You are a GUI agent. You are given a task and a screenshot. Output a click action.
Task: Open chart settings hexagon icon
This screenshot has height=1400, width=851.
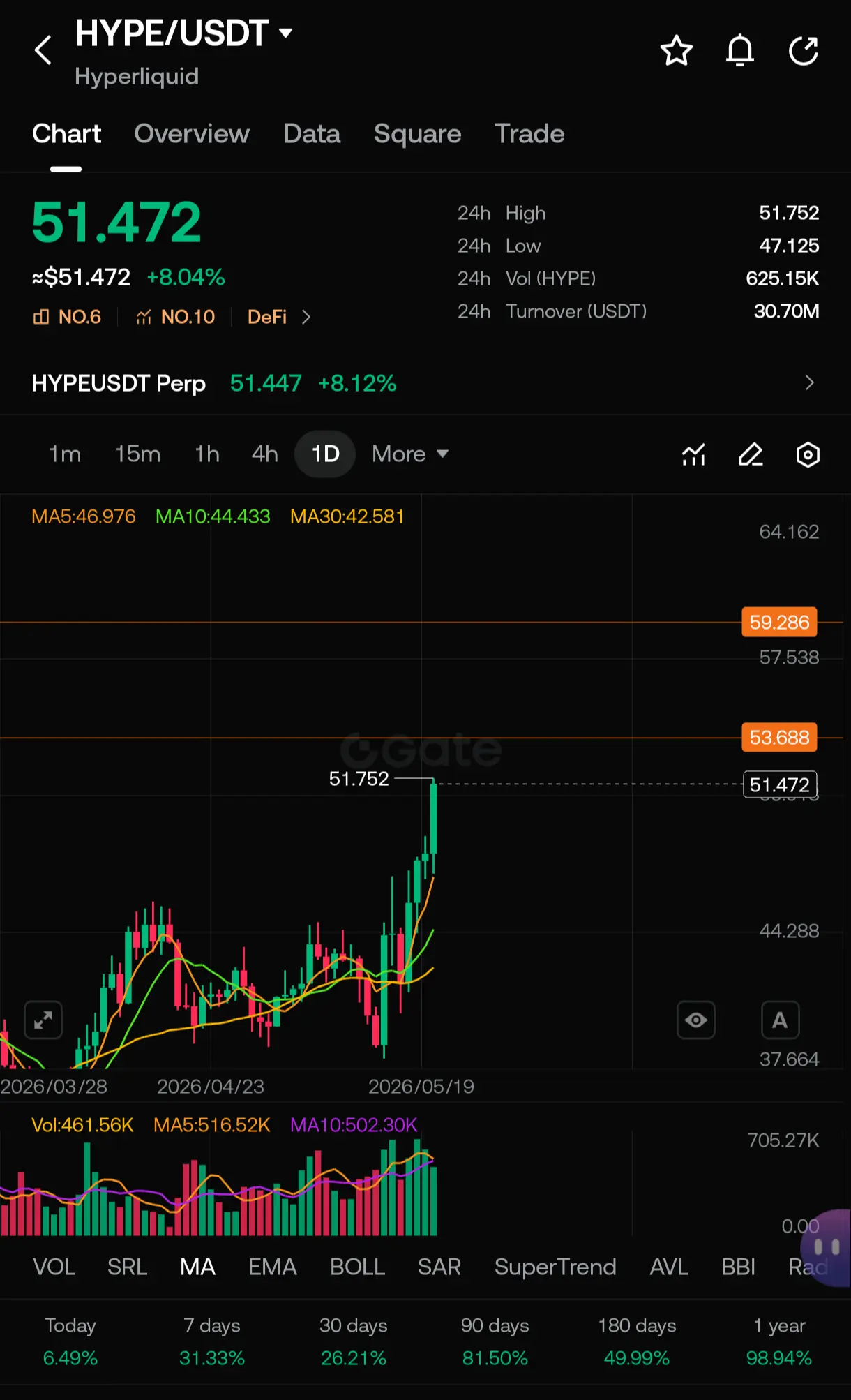[x=808, y=454]
